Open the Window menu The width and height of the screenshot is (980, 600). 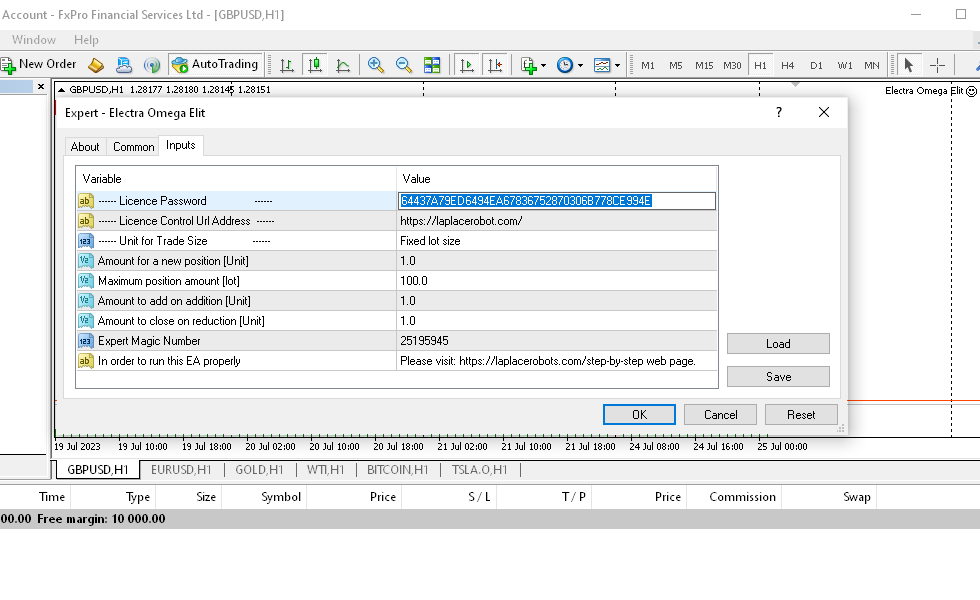pyautogui.click(x=34, y=39)
